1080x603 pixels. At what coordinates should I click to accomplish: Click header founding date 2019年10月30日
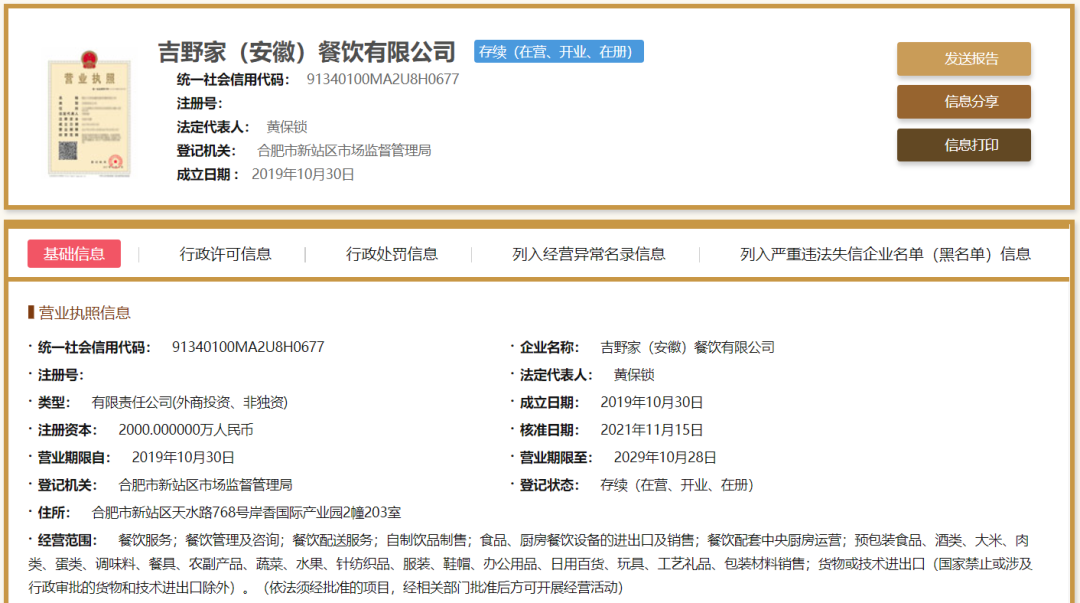302,174
